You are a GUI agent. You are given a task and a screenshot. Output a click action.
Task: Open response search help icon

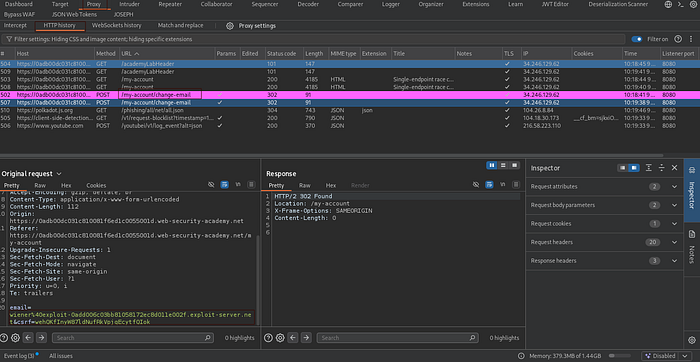point(268,338)
